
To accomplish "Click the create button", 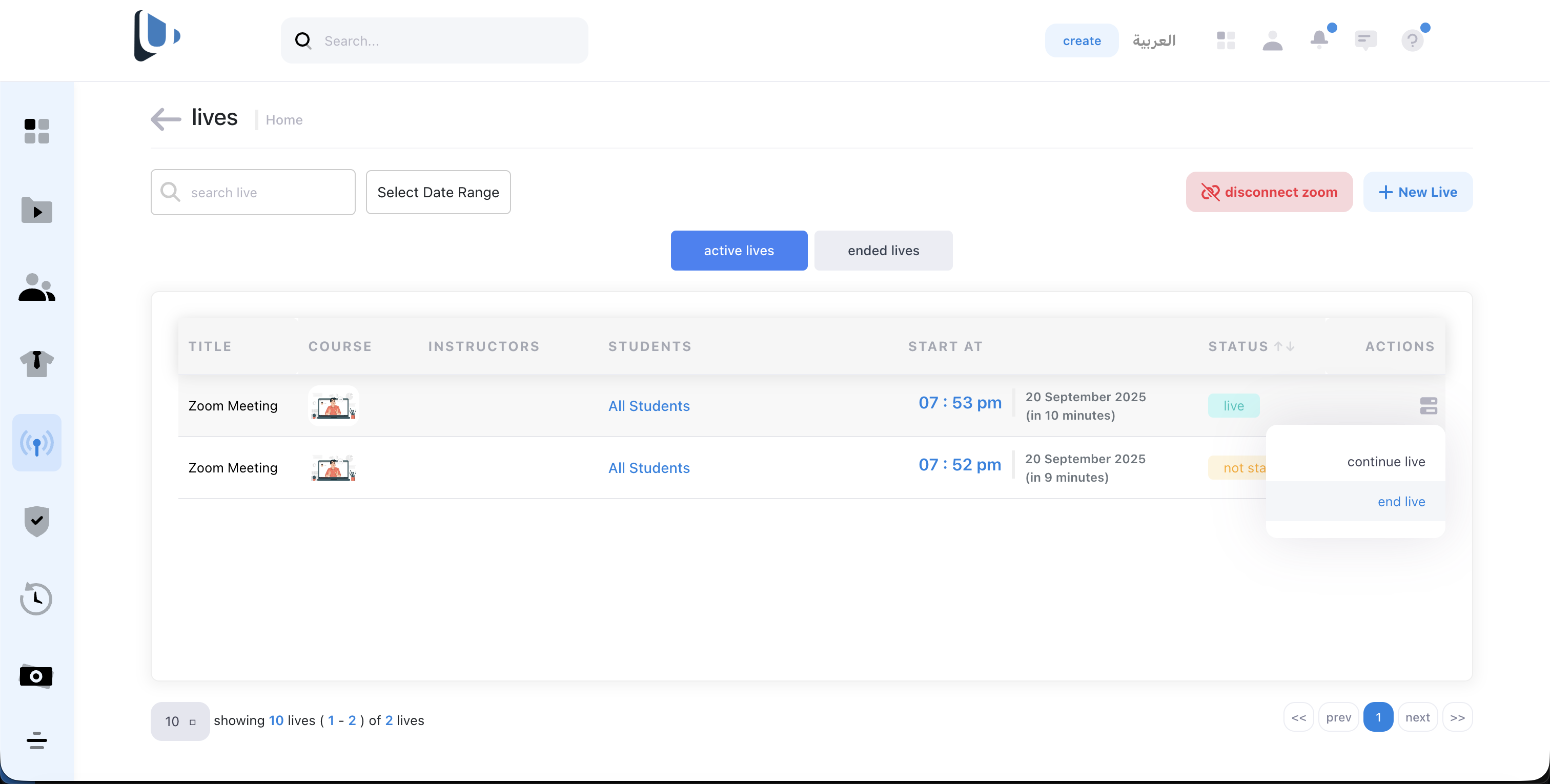I will coord(1082,40).
